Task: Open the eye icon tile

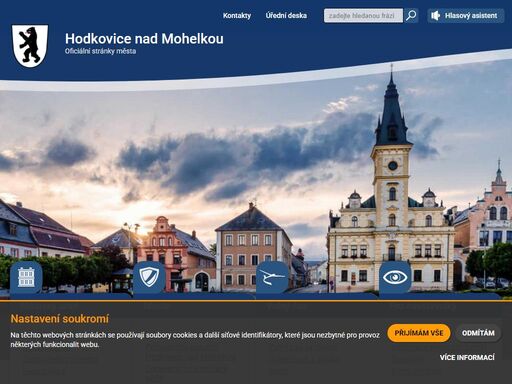Action: [395, 277]
